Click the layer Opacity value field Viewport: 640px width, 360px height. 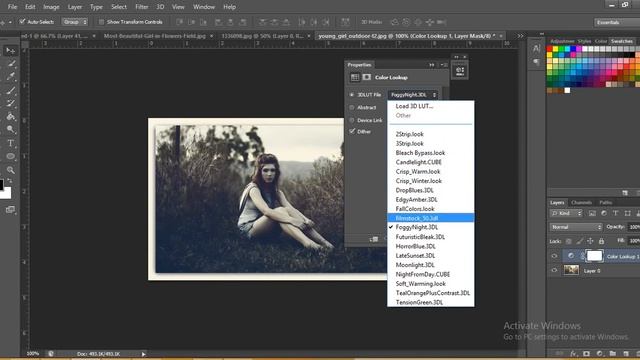click(x=633, y=227)
